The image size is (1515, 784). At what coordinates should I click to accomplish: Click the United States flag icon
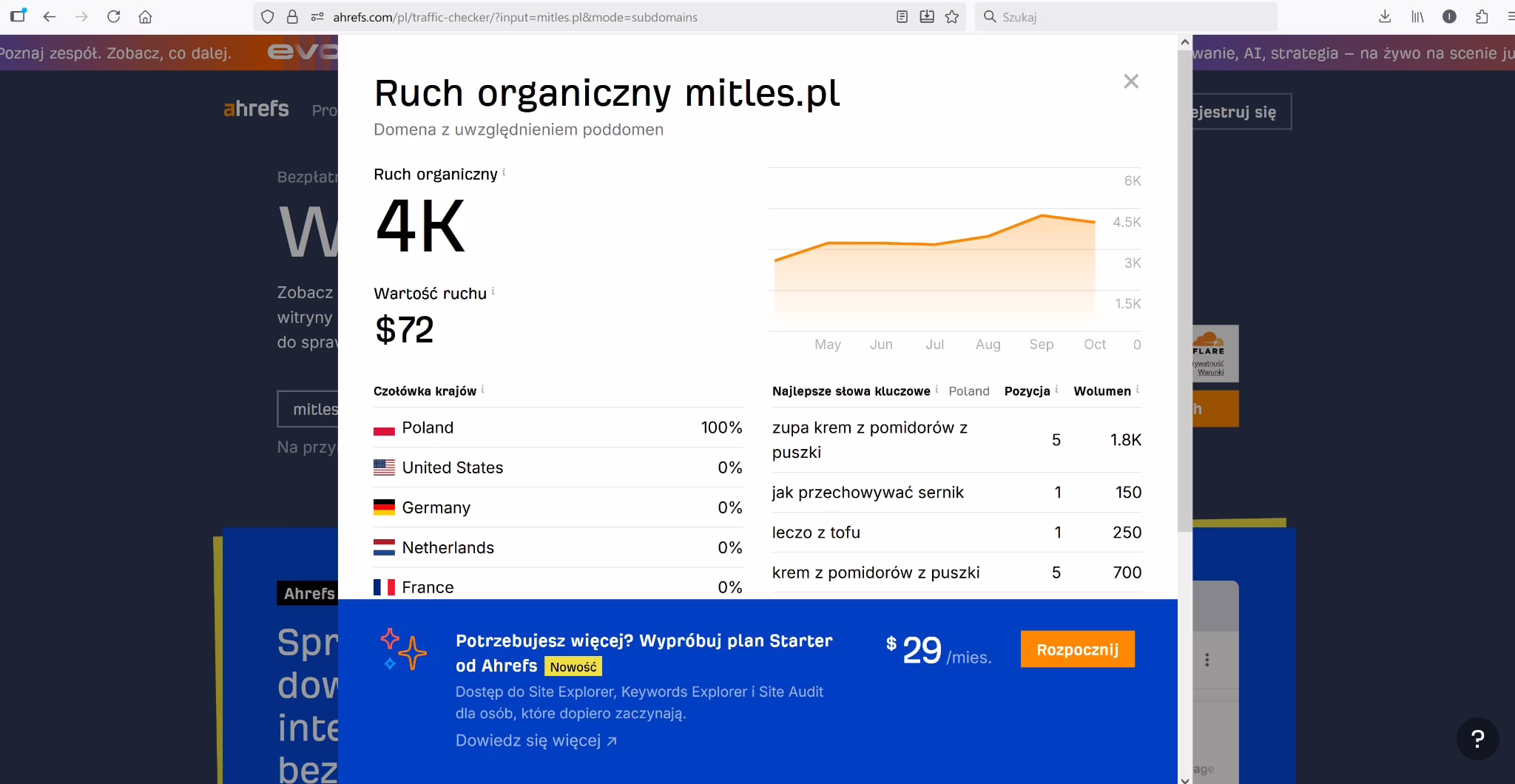(x=384, y=467)
